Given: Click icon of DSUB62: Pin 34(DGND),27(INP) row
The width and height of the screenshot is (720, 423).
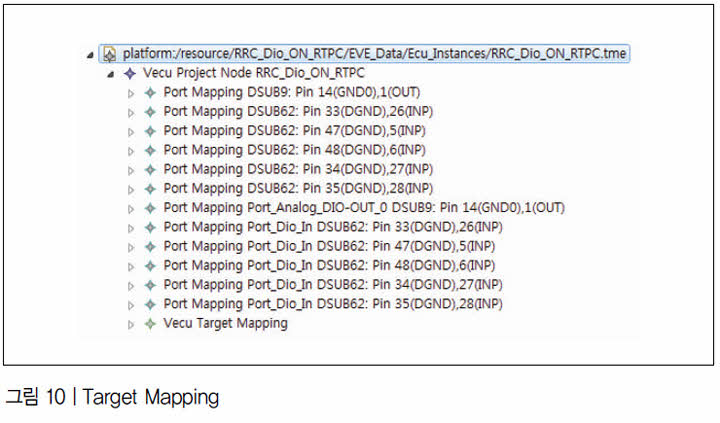Looking at the screenshot, I should (150, 169).
